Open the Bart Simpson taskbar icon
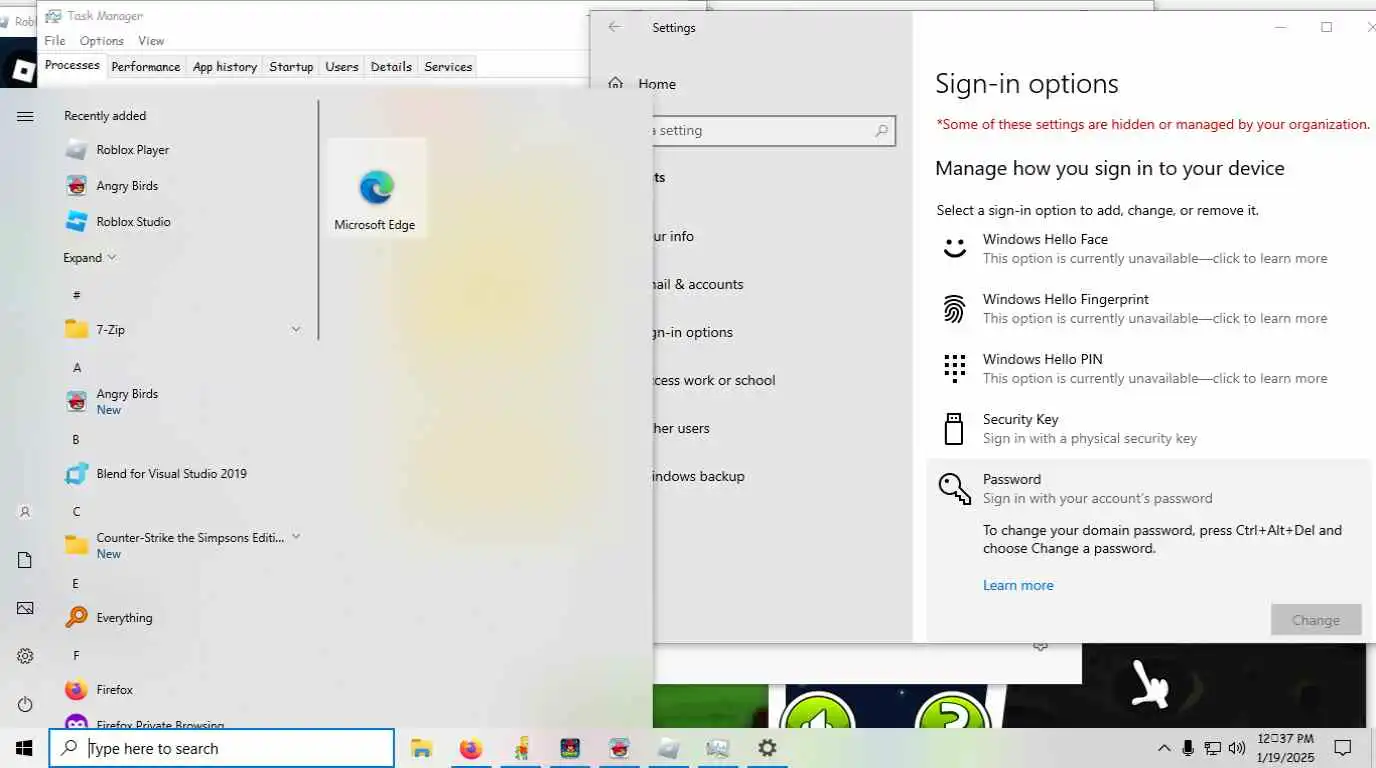The height and width of the screenshot is (768, 1376). click(x=521, y=748)
